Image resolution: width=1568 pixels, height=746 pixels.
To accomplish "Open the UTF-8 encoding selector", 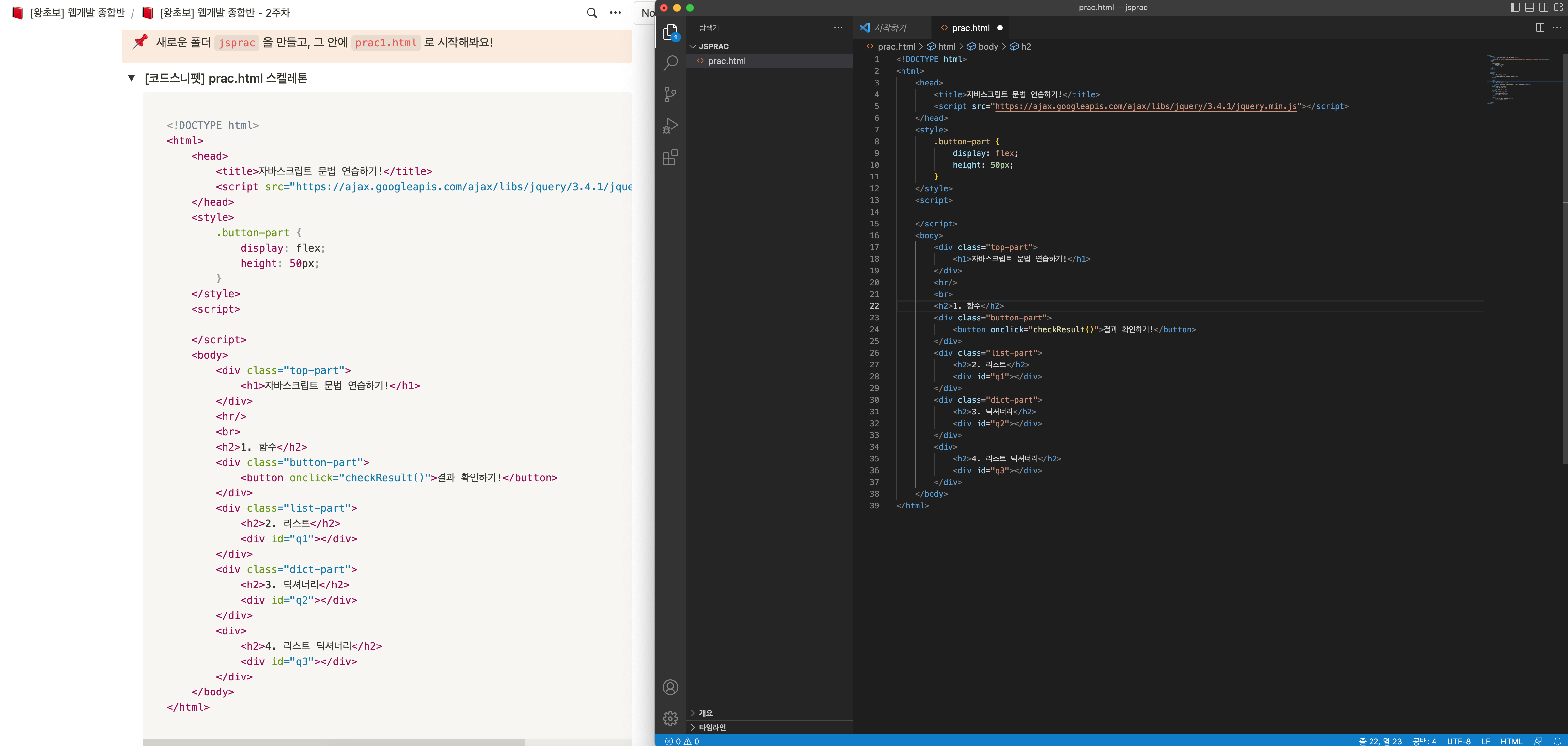I will 1458,741.
